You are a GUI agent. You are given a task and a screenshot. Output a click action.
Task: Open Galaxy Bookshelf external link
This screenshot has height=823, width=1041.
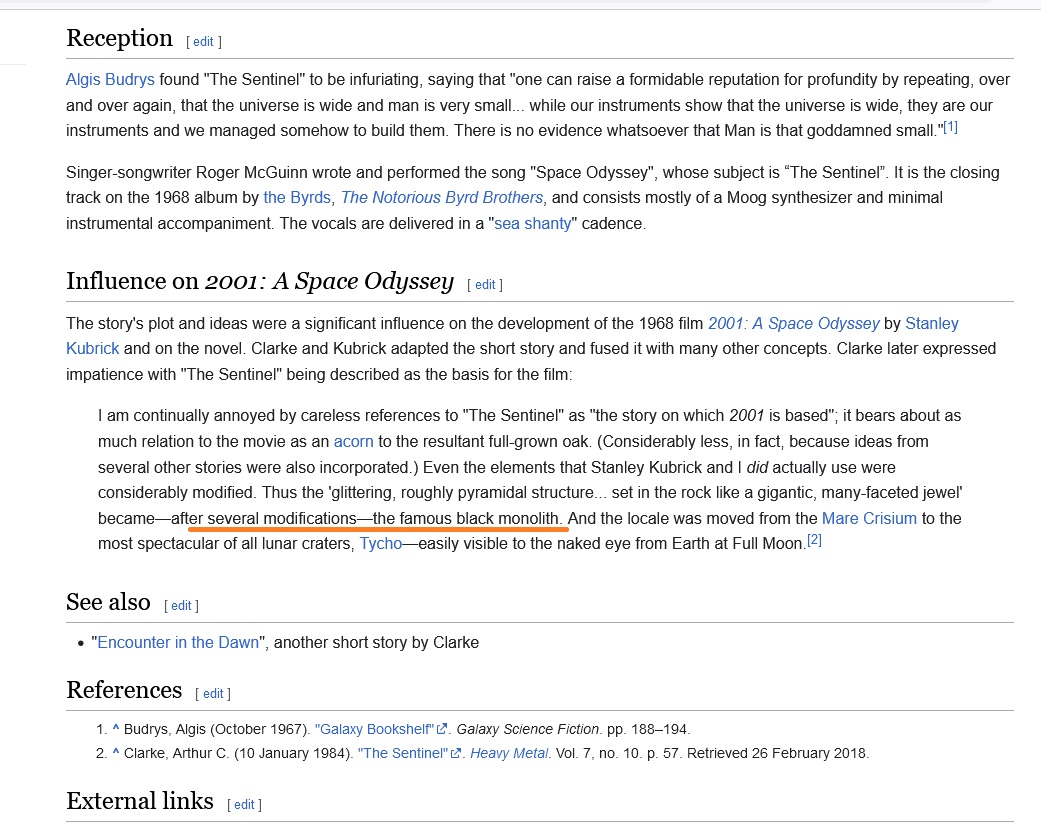pos(380,729)
